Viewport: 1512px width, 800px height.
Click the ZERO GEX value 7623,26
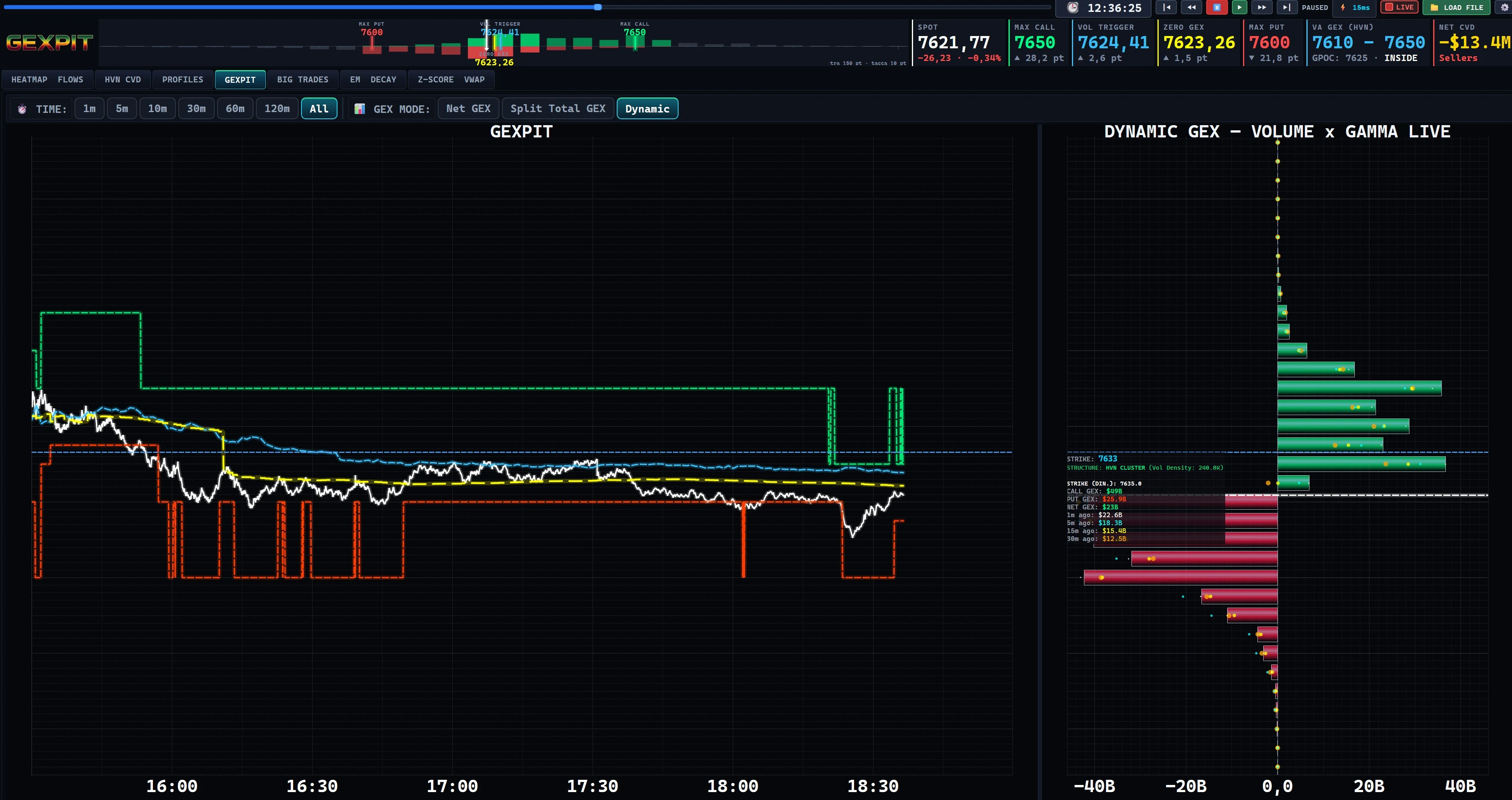[x=1199, y=43]
